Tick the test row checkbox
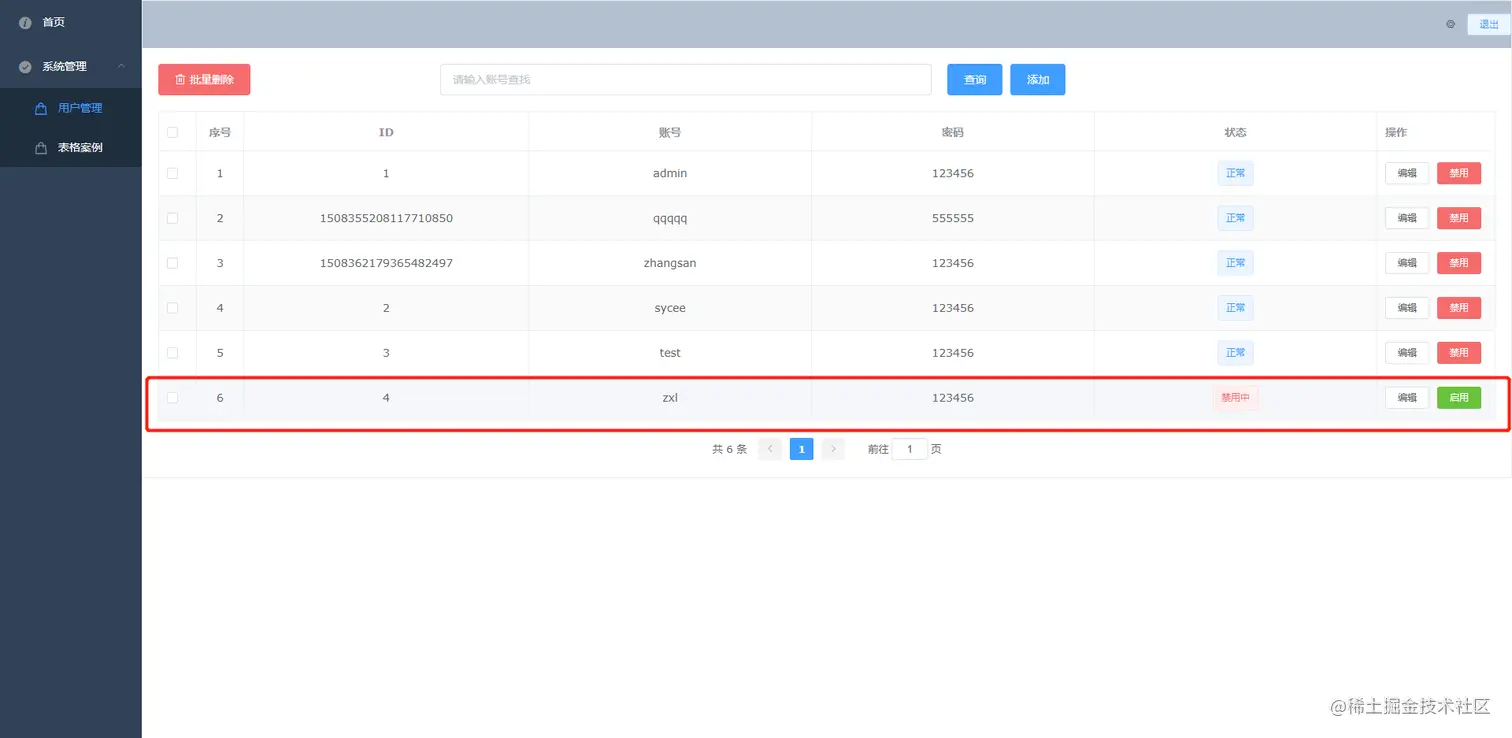 (173, 353)
